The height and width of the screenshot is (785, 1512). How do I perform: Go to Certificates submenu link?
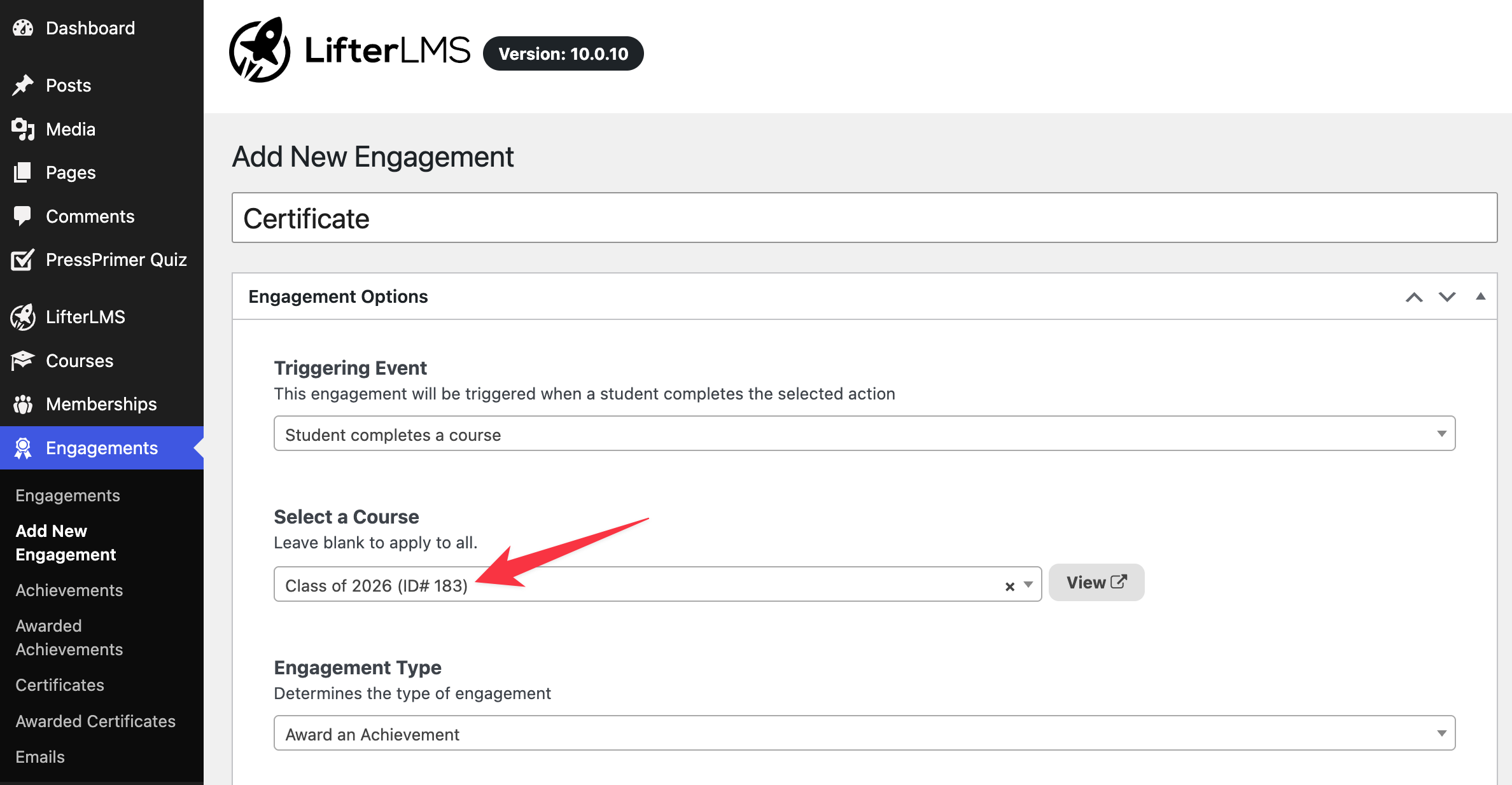(x=60, y=685)
